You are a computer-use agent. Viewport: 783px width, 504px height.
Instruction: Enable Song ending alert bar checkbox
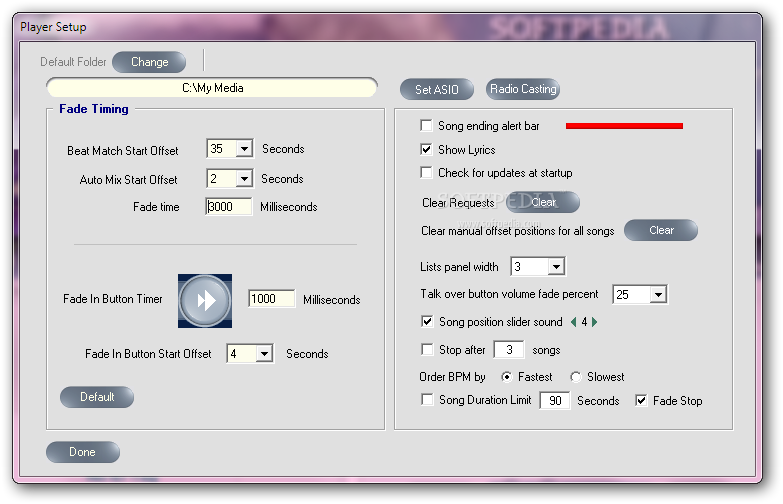coord(426,125)
